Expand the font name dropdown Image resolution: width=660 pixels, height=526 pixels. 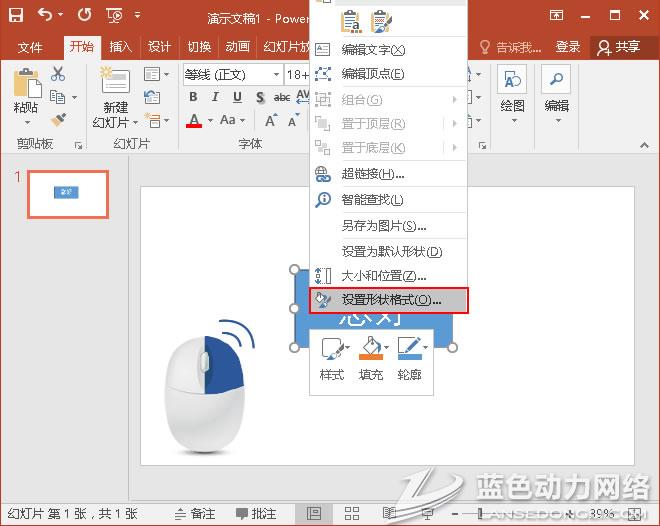tap(276, 75)
